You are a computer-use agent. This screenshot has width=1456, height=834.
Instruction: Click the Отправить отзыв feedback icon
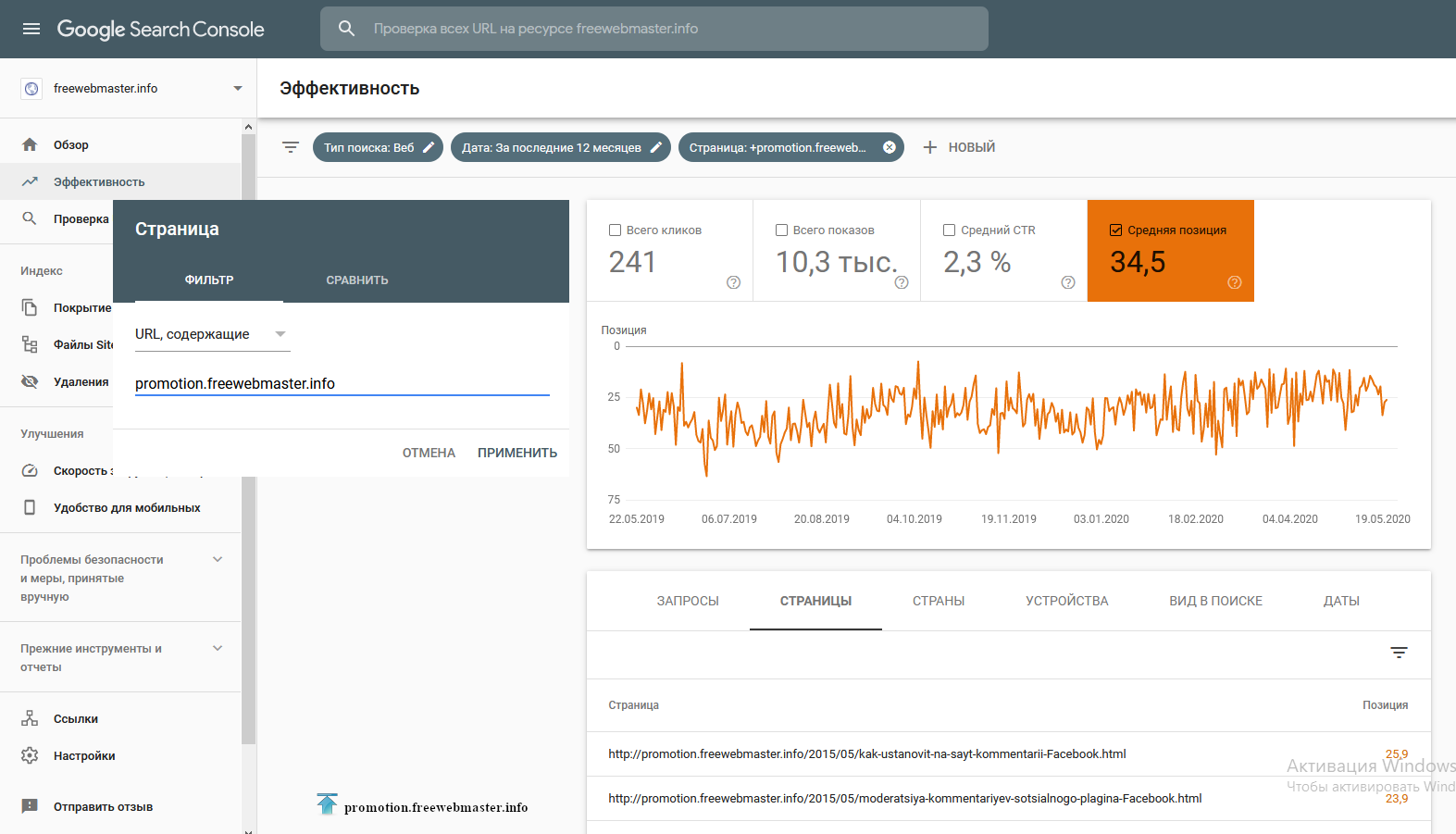pyautogui.click(x=30, y=806)
